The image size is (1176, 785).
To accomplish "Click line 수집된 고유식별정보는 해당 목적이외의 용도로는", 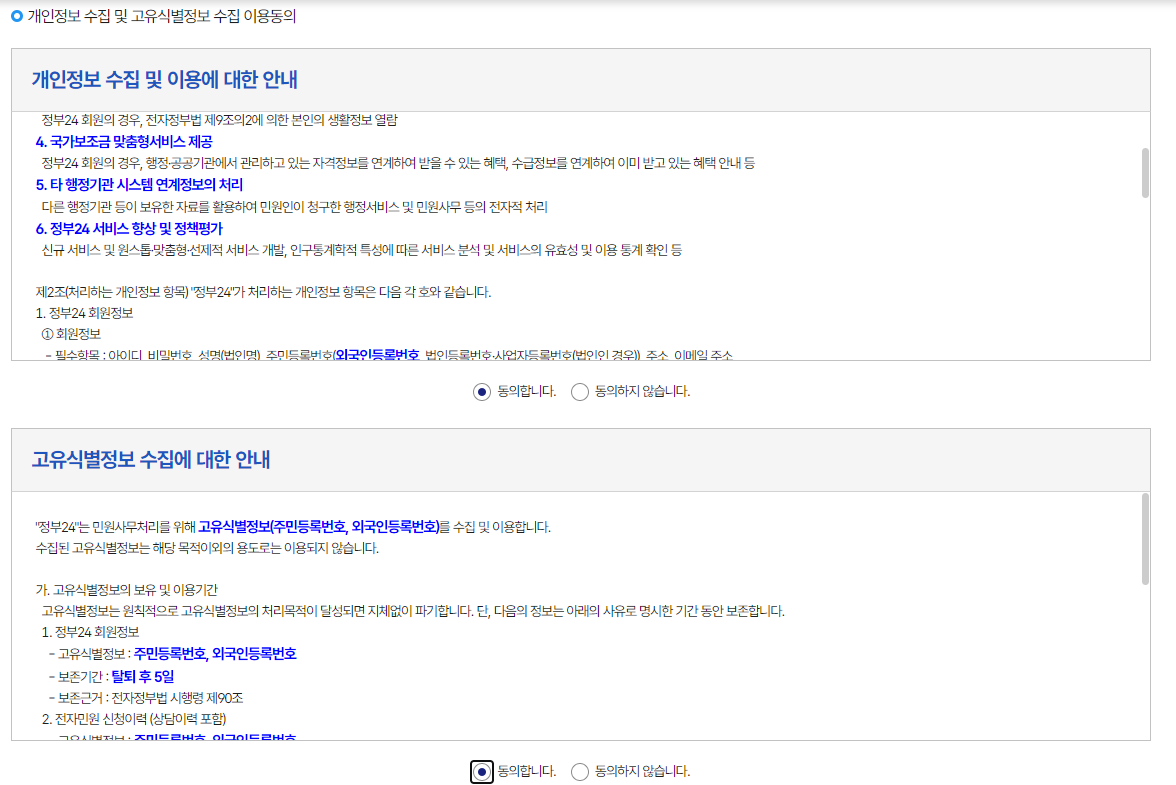I will point(207,548).
